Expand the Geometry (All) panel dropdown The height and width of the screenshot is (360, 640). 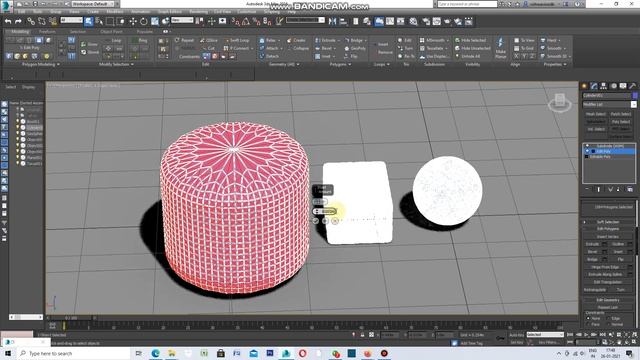pos(284,64)
